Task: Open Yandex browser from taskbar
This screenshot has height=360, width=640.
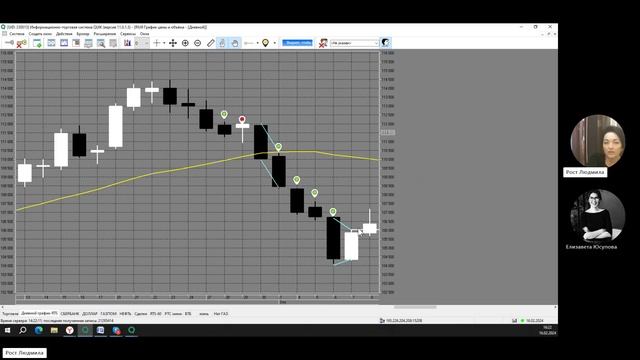Action: 70,330
